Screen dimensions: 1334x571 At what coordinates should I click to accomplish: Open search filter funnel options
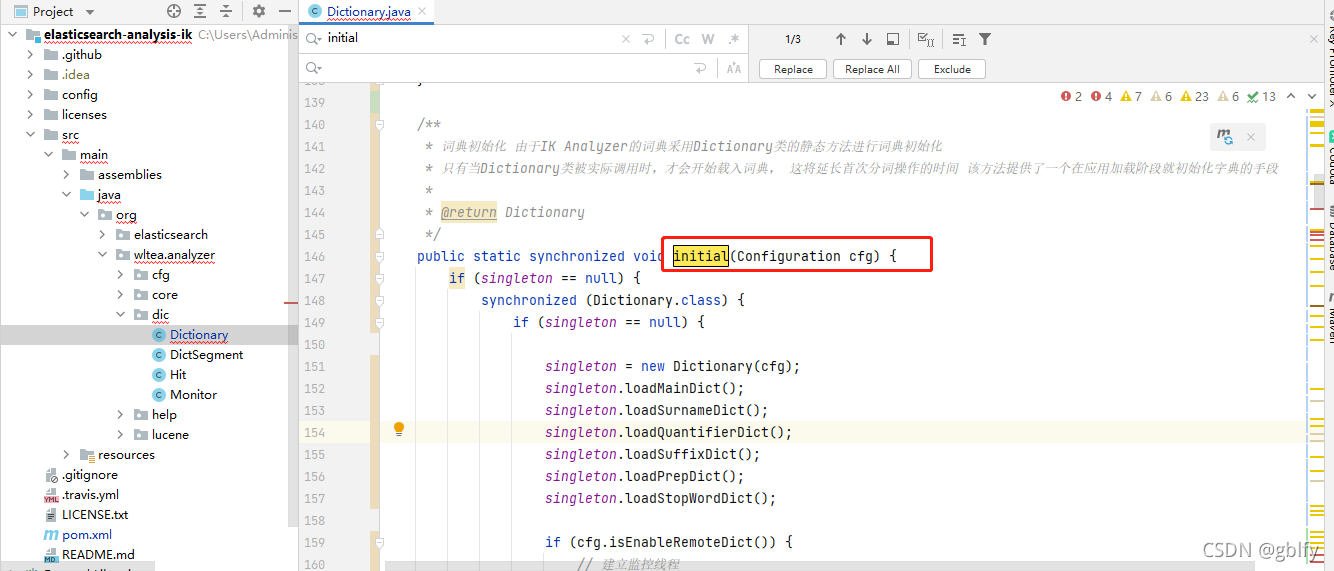985,39
